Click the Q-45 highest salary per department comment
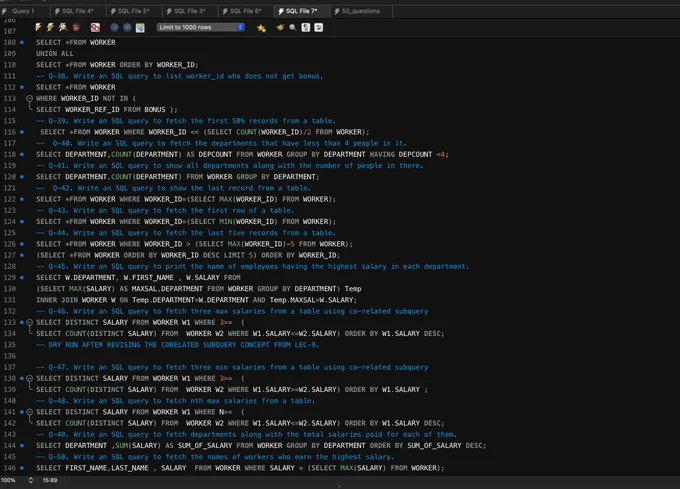 pyautogui.click(x=252, y=266)
